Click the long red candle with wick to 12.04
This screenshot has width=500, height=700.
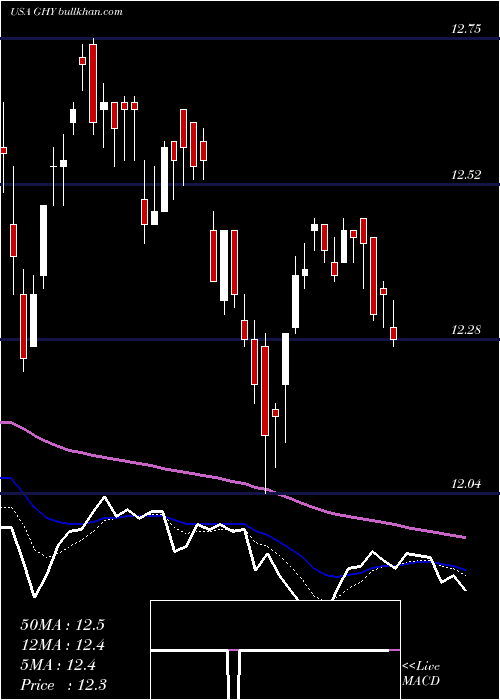click(x=265, y=391)
